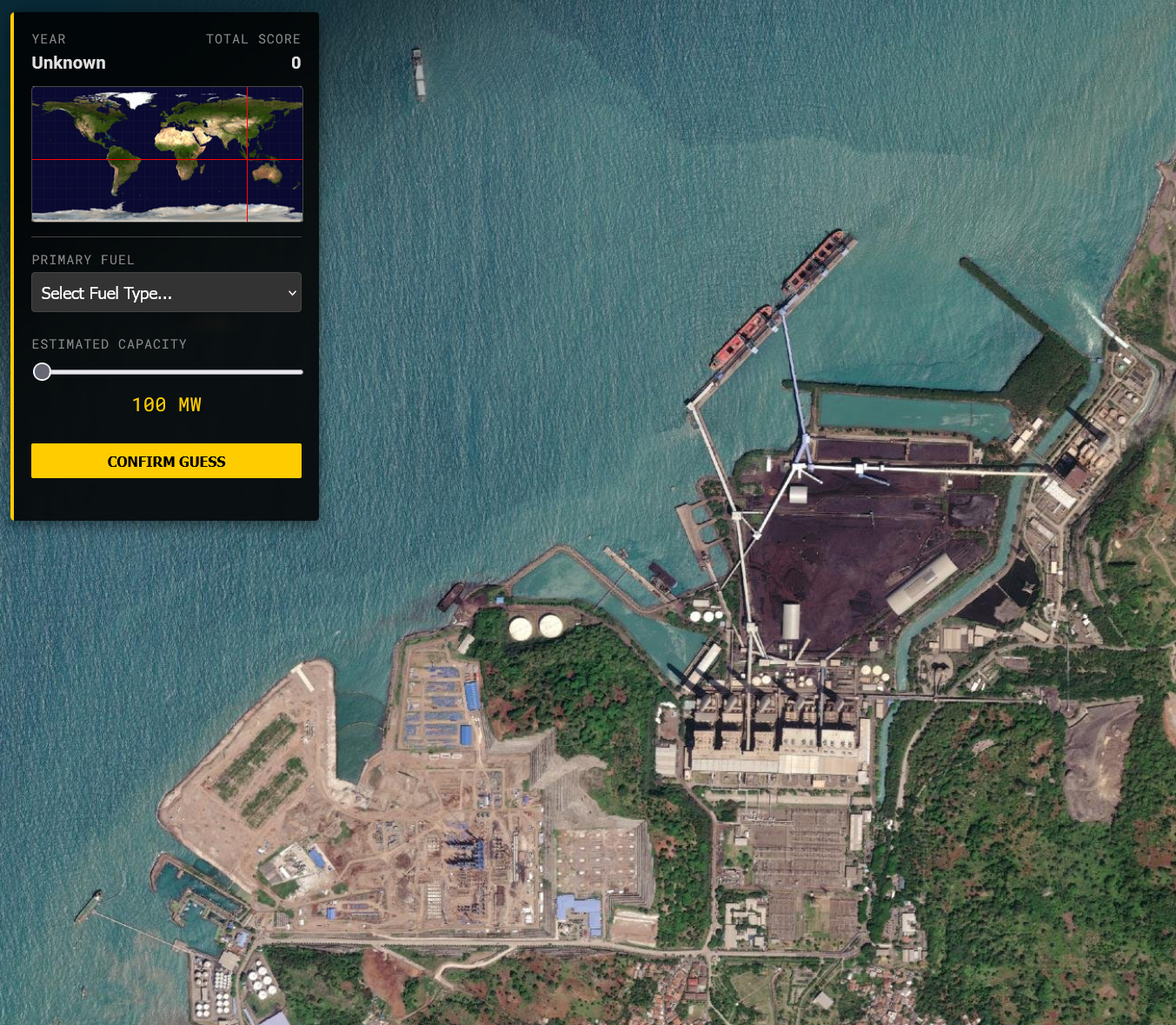Click the lone vessel anchored offshore at top

click(x=419, y=74)
